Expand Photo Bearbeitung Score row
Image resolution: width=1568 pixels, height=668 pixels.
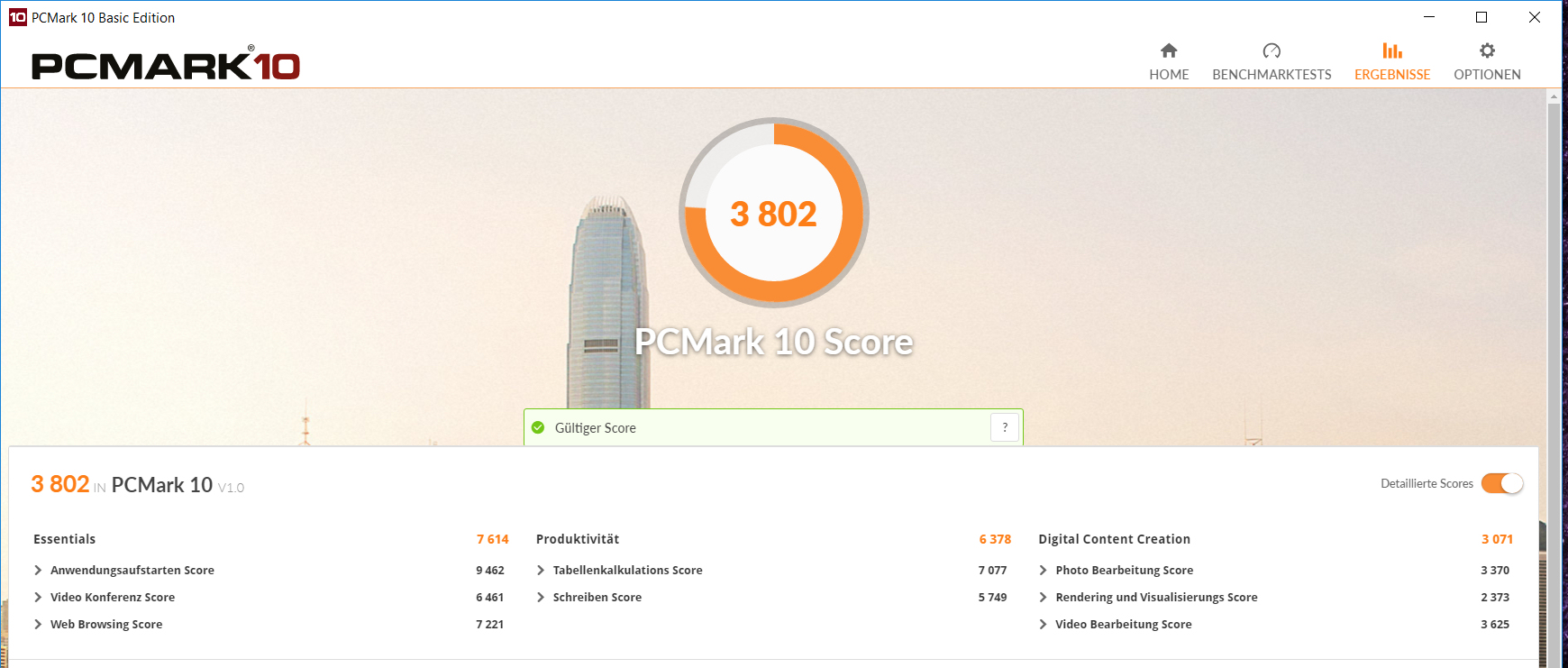pyautogui.click(x=1043, y=570)
